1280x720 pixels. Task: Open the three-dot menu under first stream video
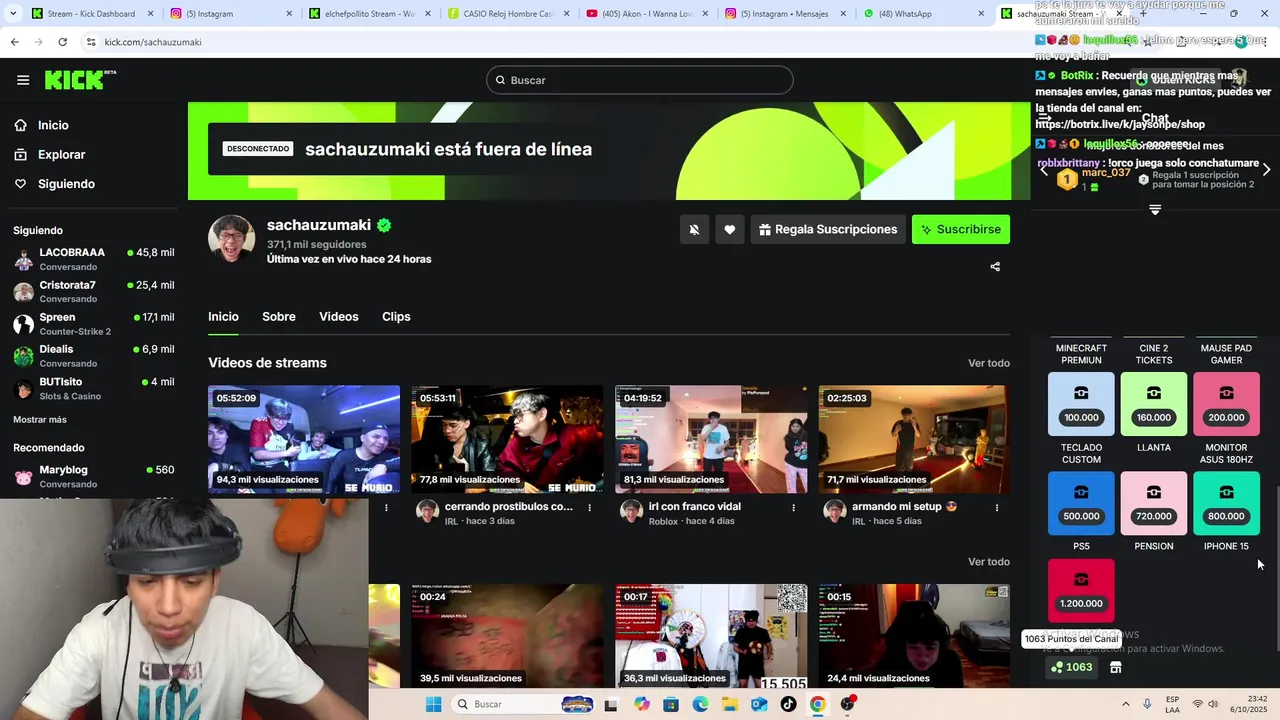coord(386,507)
